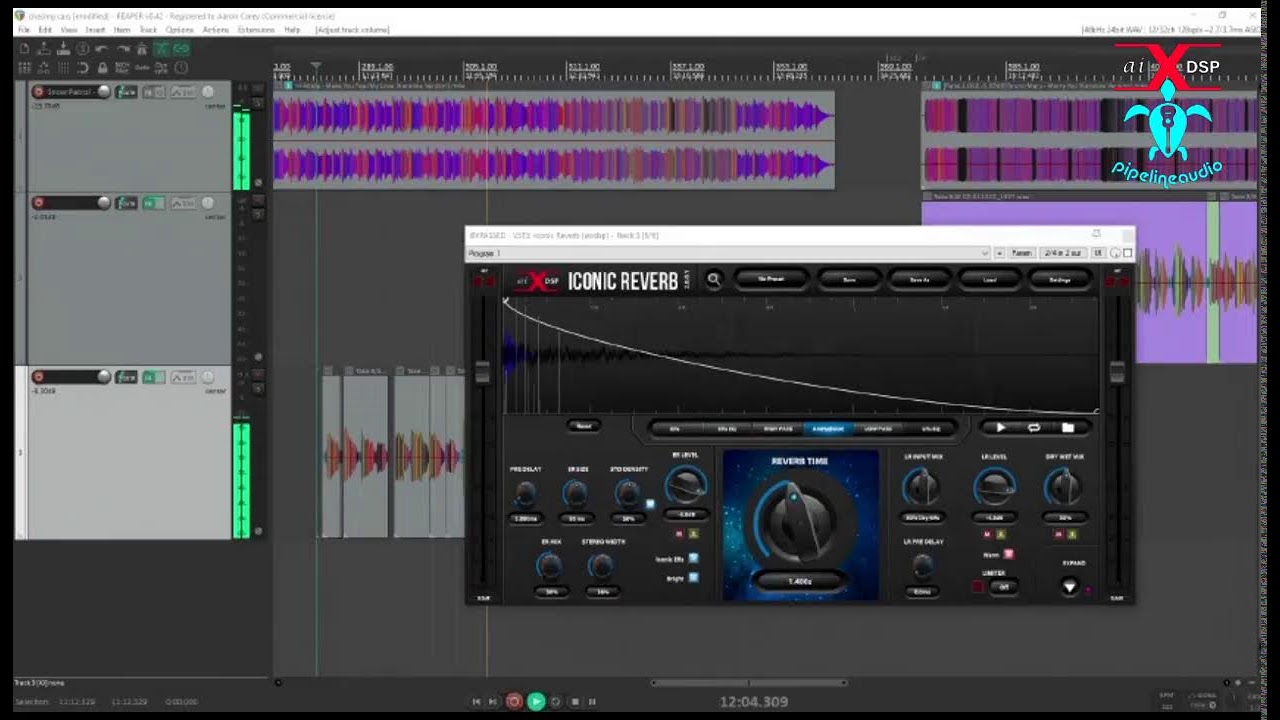The width and height of the screenshot is (1280, 720).
Task: Open the Options menu
Action: click(x=179, y=30)
